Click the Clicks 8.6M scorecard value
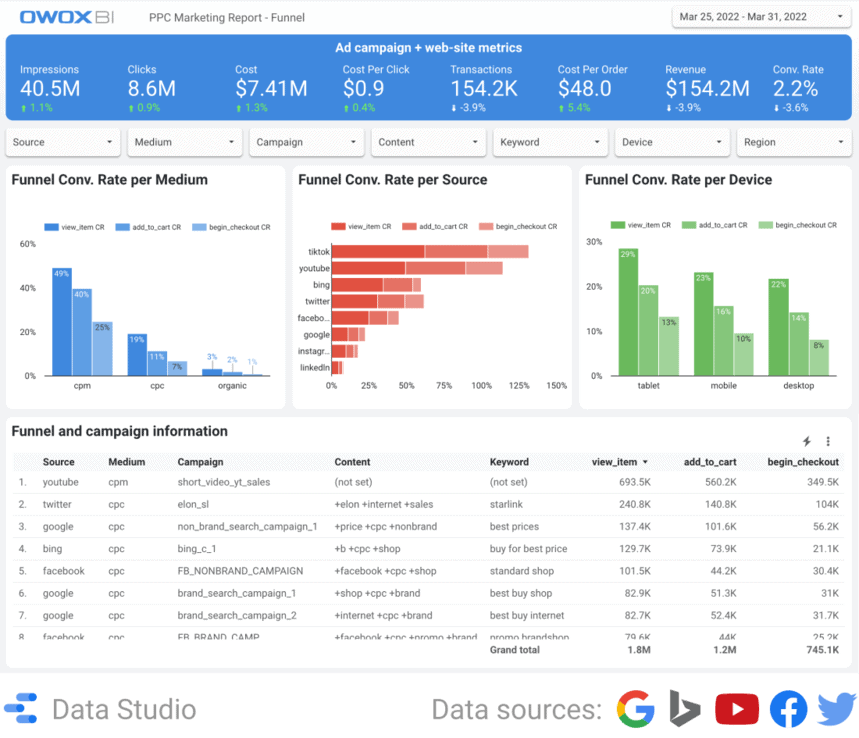 click(x=152, y=89)
